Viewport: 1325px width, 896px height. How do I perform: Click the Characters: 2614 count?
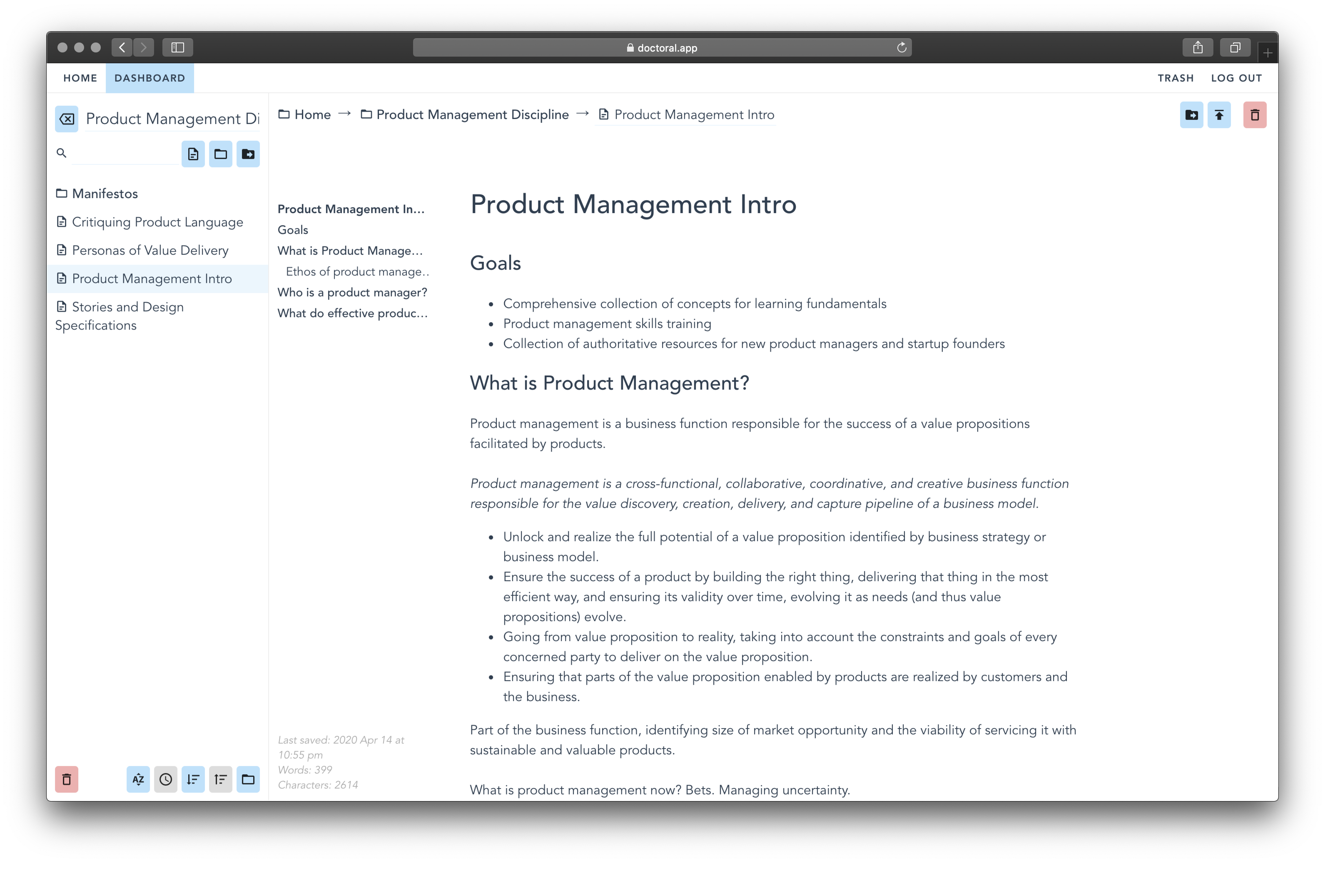[x=318, y=785]
